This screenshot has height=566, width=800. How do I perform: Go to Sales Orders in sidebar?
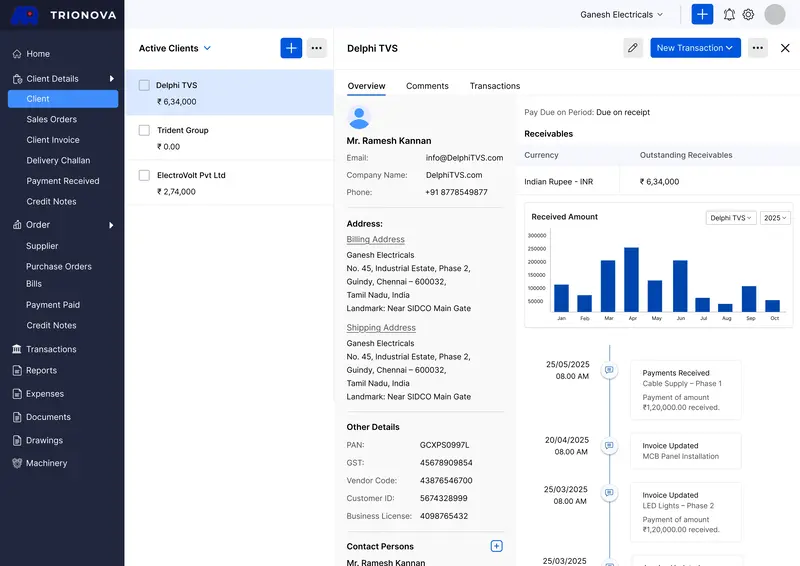[x=51, y=119]
